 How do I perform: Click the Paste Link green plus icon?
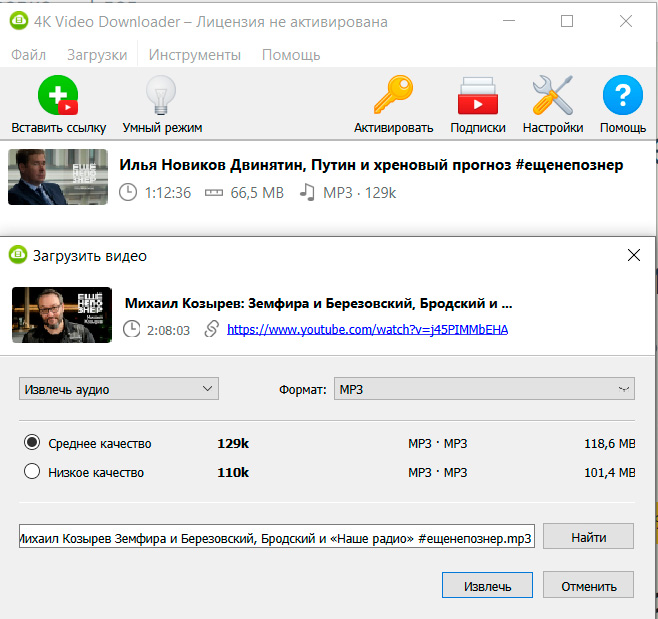[x=58, y=97]
